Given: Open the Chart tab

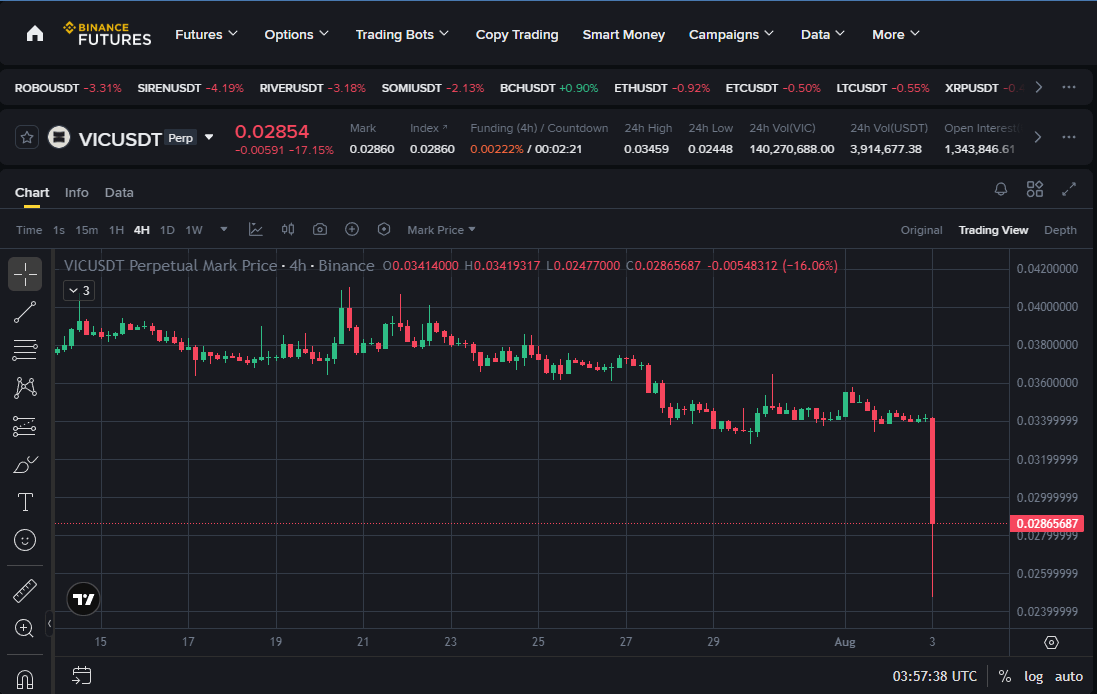Looking at the screenshot, I should (x=32, y=192).
